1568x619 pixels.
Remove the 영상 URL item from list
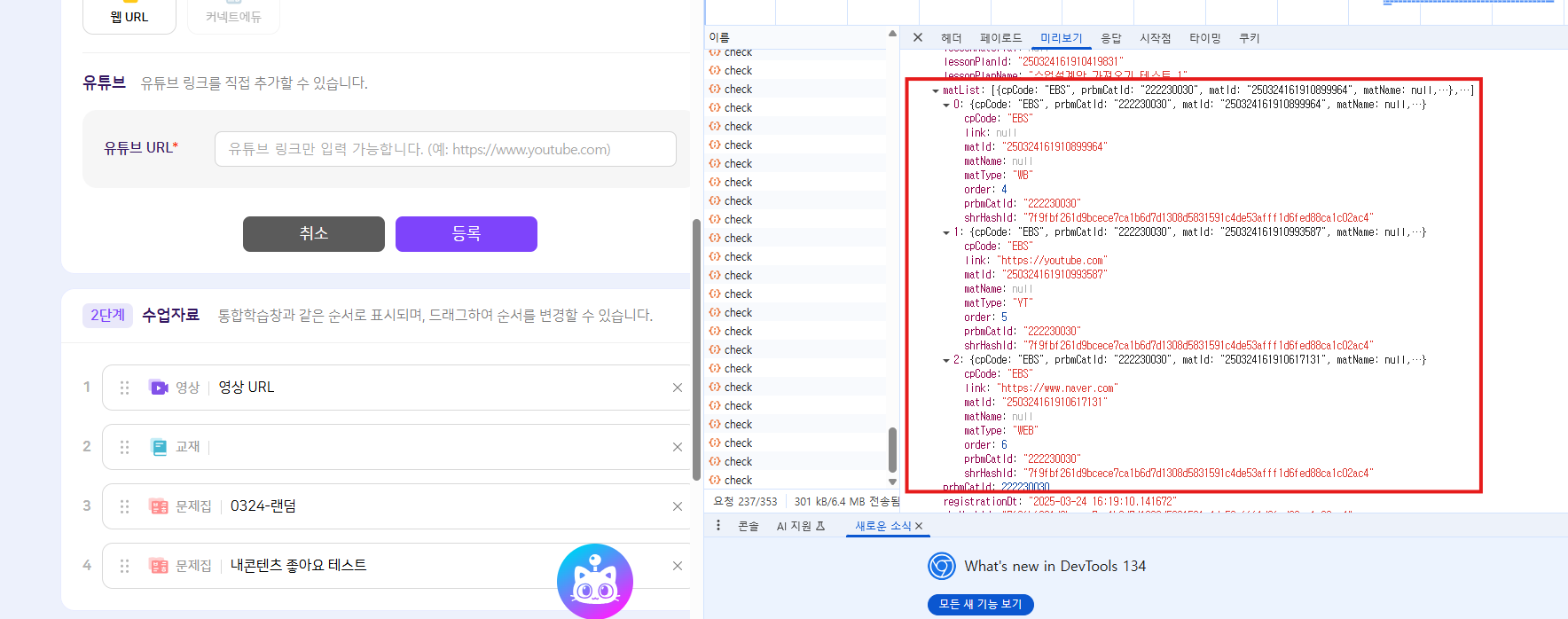point(677,388)
